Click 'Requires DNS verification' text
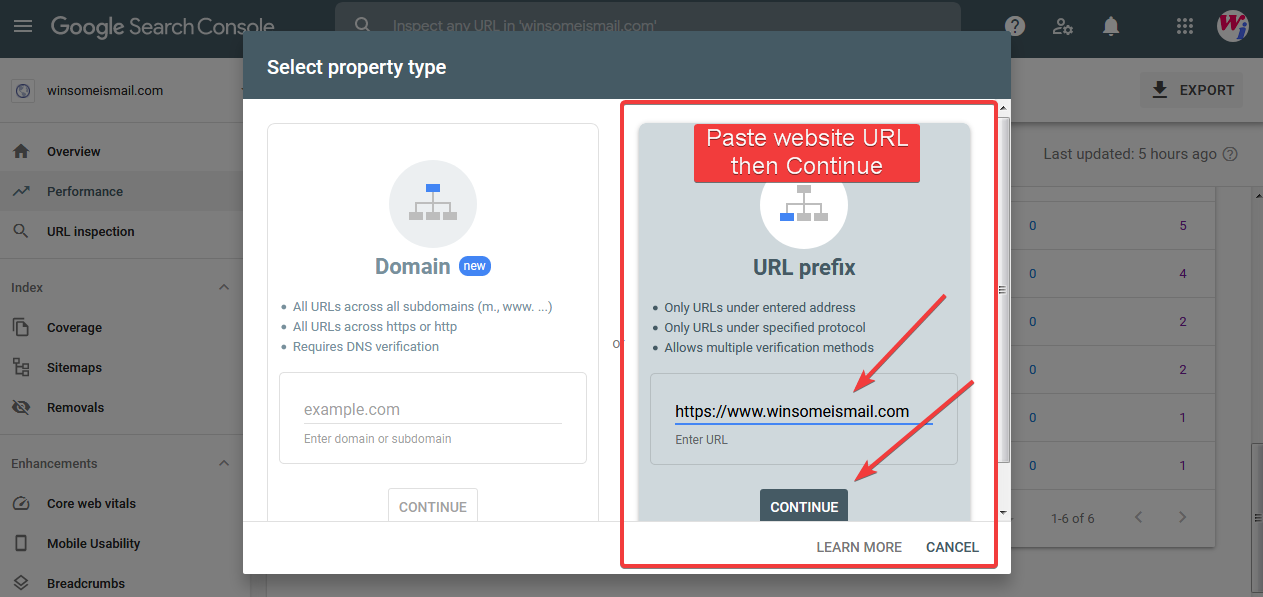 366,346
